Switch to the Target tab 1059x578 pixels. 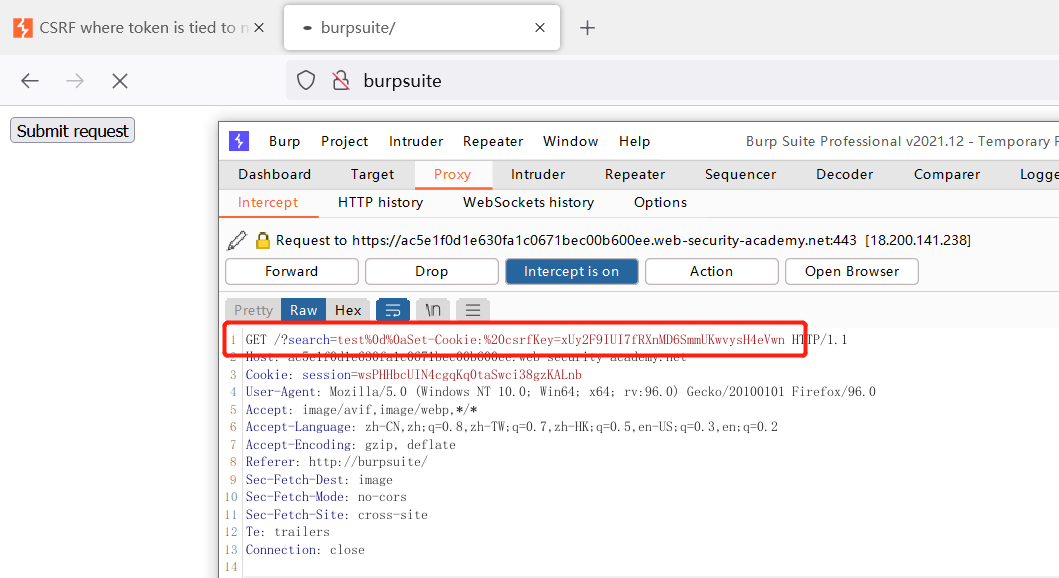point(372,174)
